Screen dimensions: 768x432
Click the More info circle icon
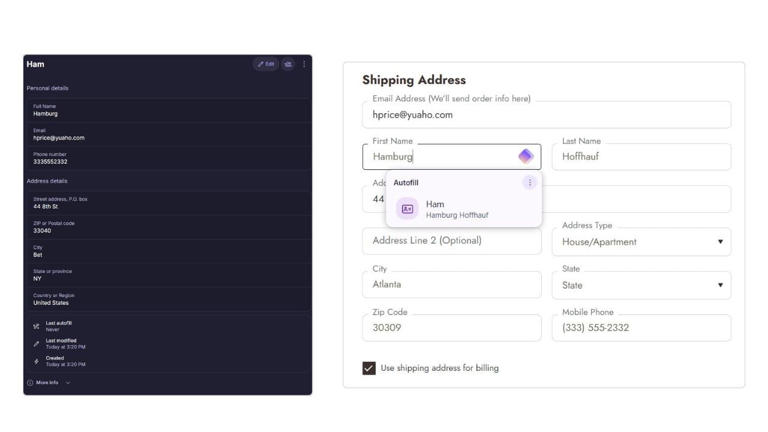[x=30, y=383]
